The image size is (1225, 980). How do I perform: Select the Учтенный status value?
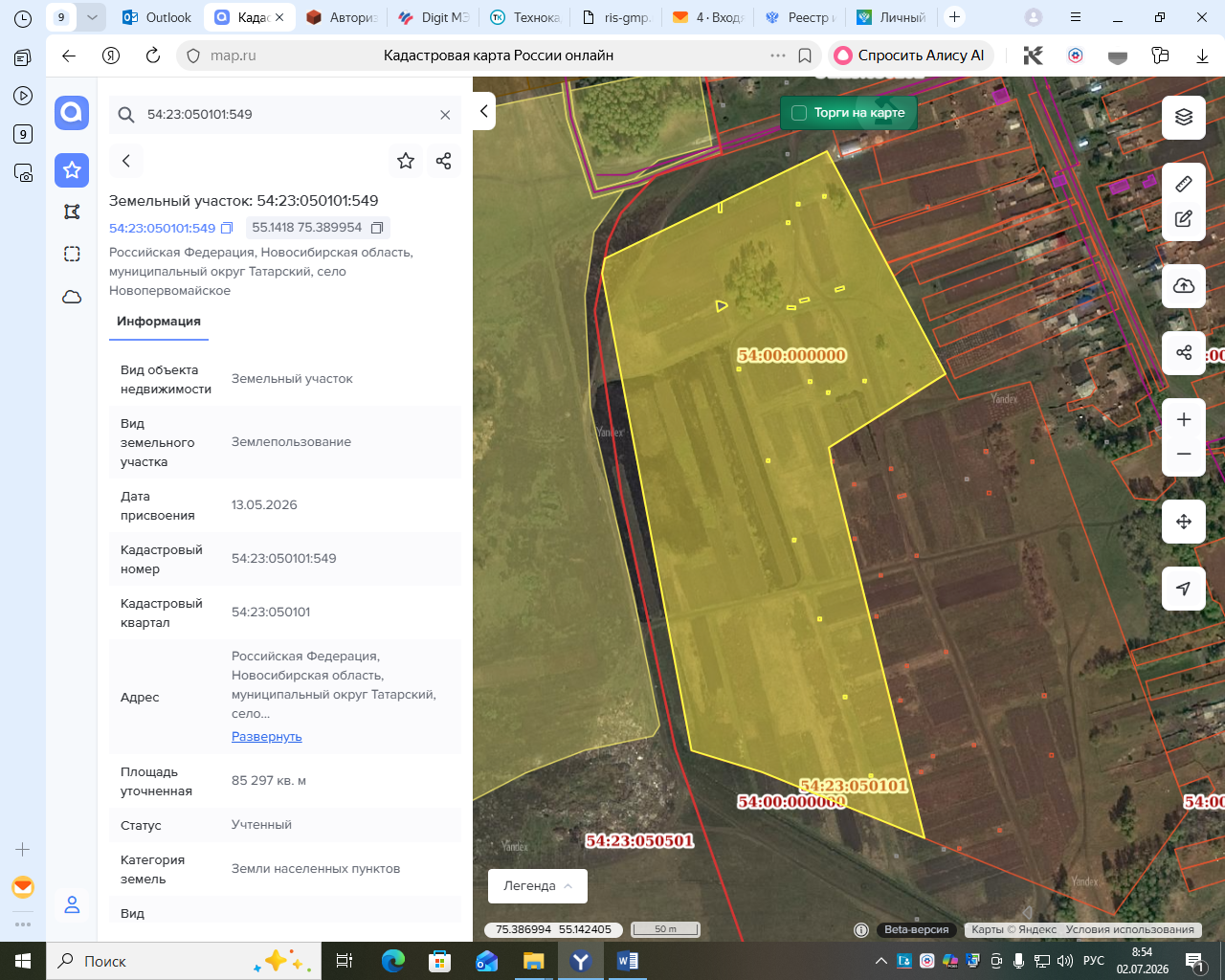(x=261, y=825)
